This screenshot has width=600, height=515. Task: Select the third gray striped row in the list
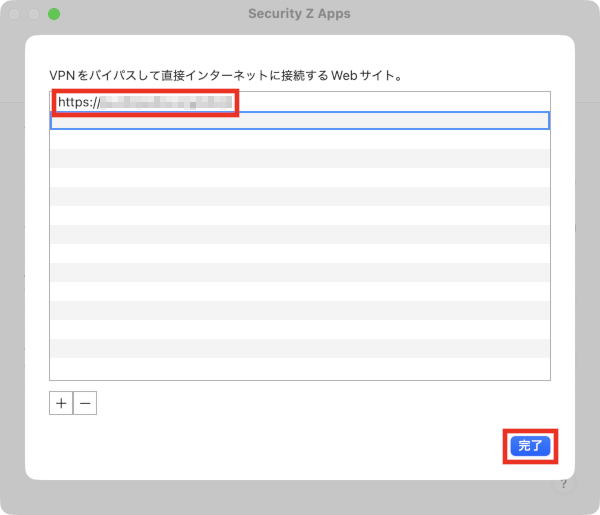(300, 234)
